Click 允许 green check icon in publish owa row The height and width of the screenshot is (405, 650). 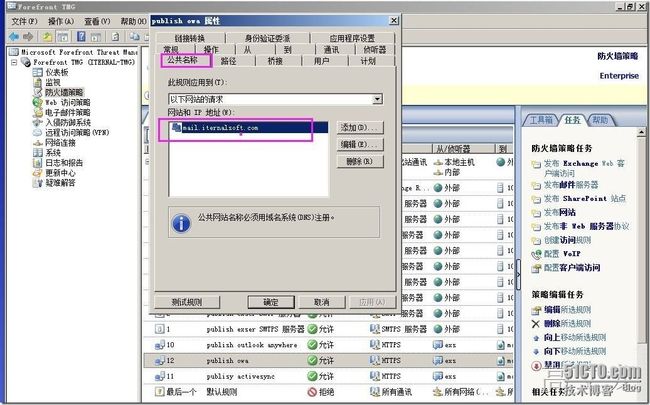coord(312,361)
